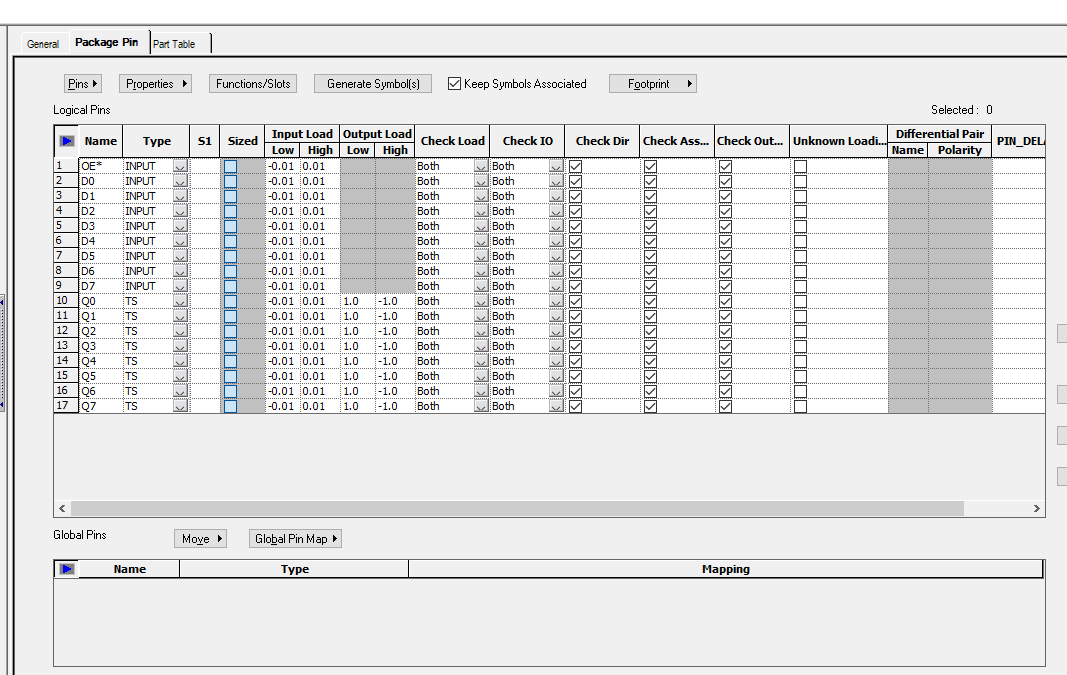Open Type dropdown for OE* pin
Image resolution: width=1067 pixels, height=675 pixels.
pyautogui.click(x=180, y=166)
